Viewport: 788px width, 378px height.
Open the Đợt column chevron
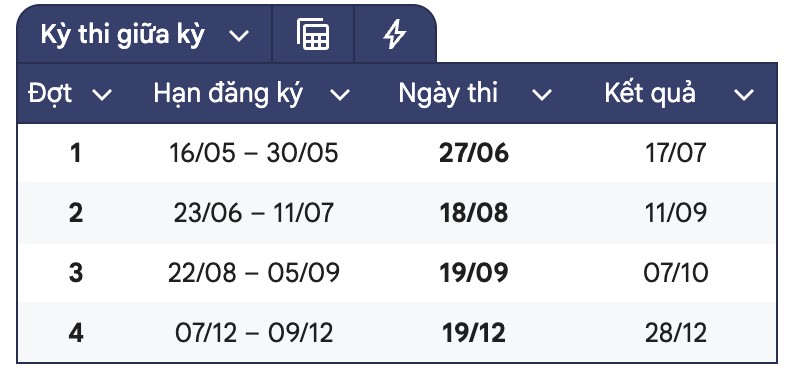pos(102,94)
